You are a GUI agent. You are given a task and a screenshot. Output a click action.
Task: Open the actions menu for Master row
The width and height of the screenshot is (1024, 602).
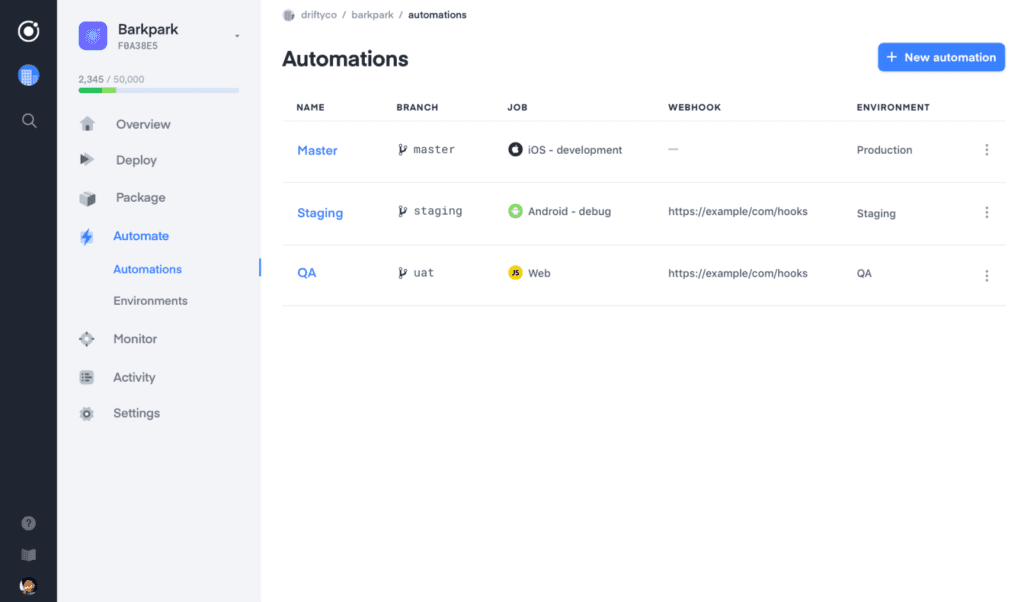[987, 150]
